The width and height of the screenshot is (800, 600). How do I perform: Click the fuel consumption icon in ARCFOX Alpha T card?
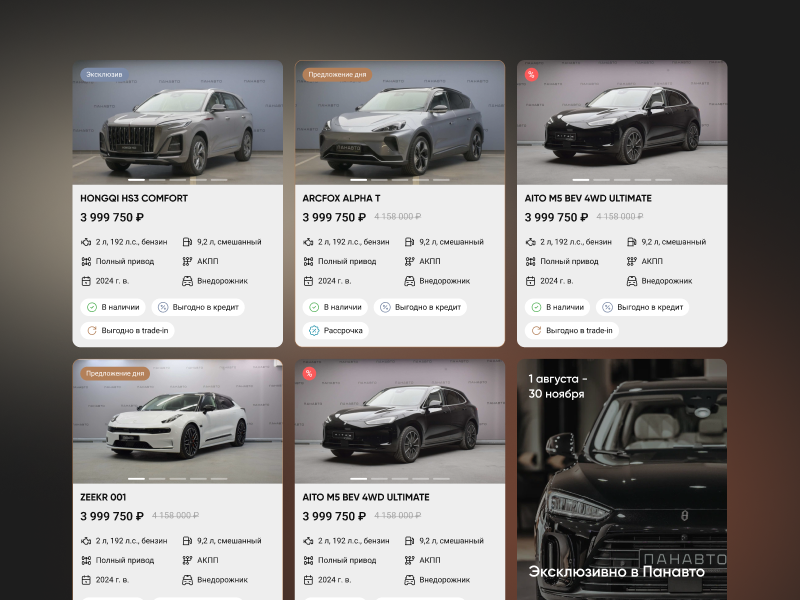[410, 242]
